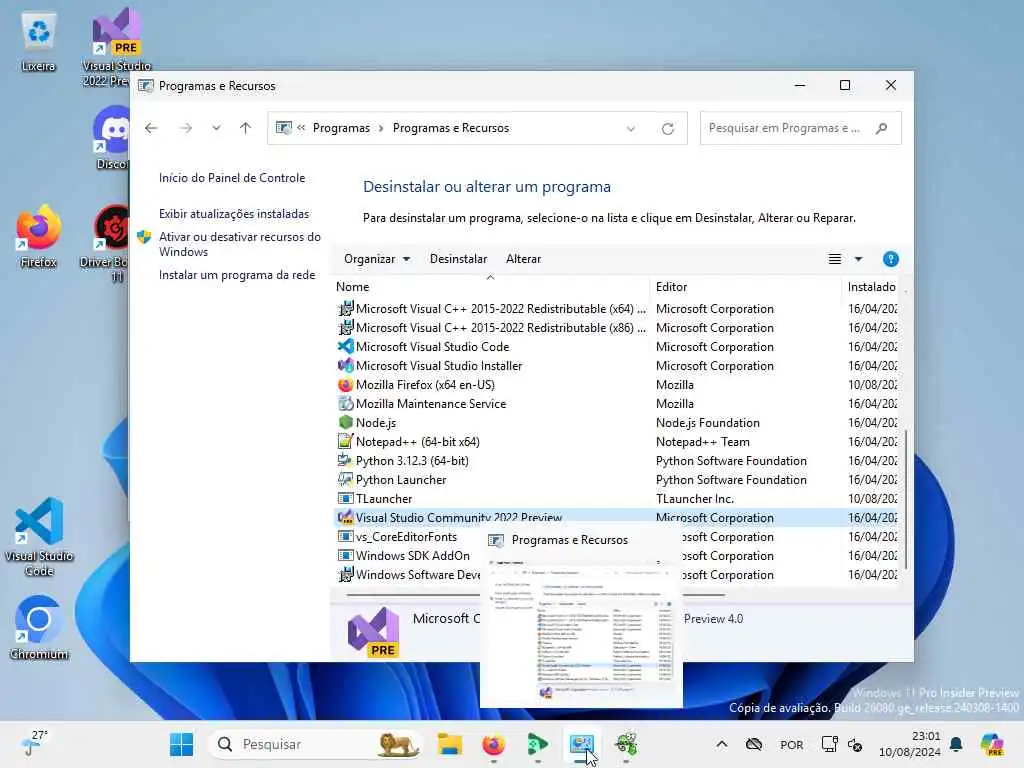The height and width of the screenshot is (768, 1024).
Task: Expand the breadcrumb chevron before Programas
Action: tap(301, 128)
